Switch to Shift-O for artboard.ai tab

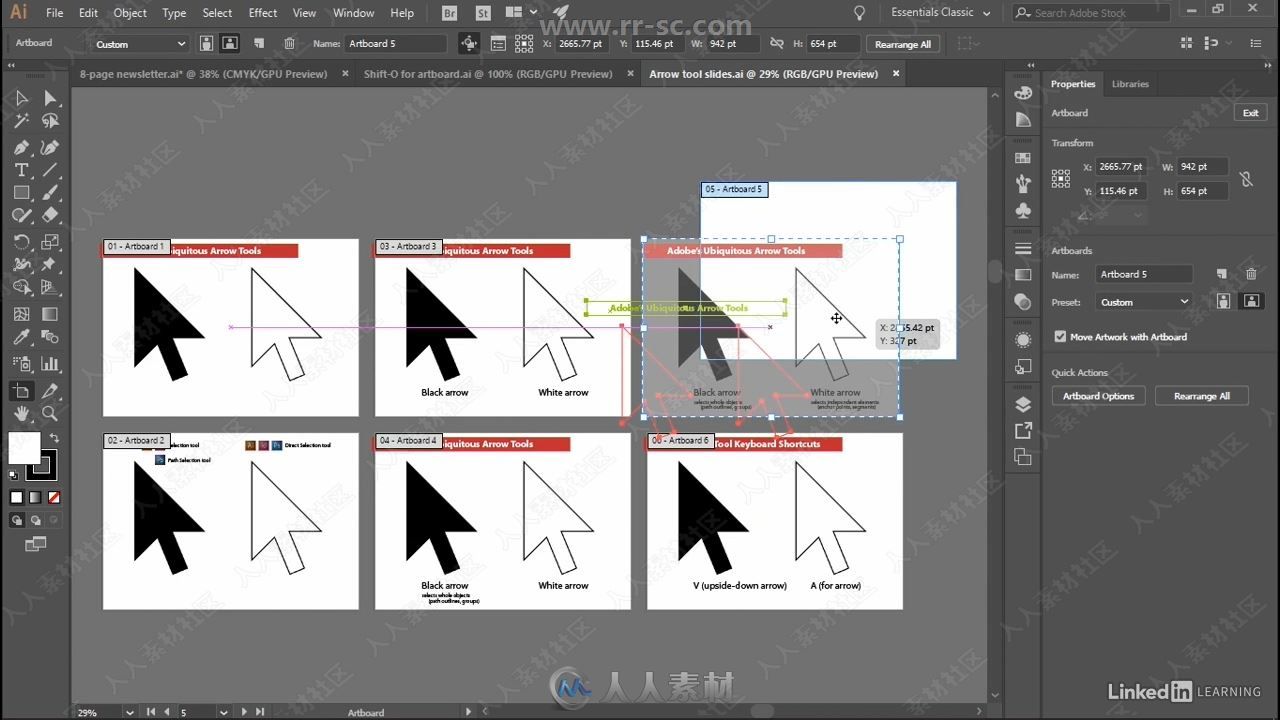point(488,74)
